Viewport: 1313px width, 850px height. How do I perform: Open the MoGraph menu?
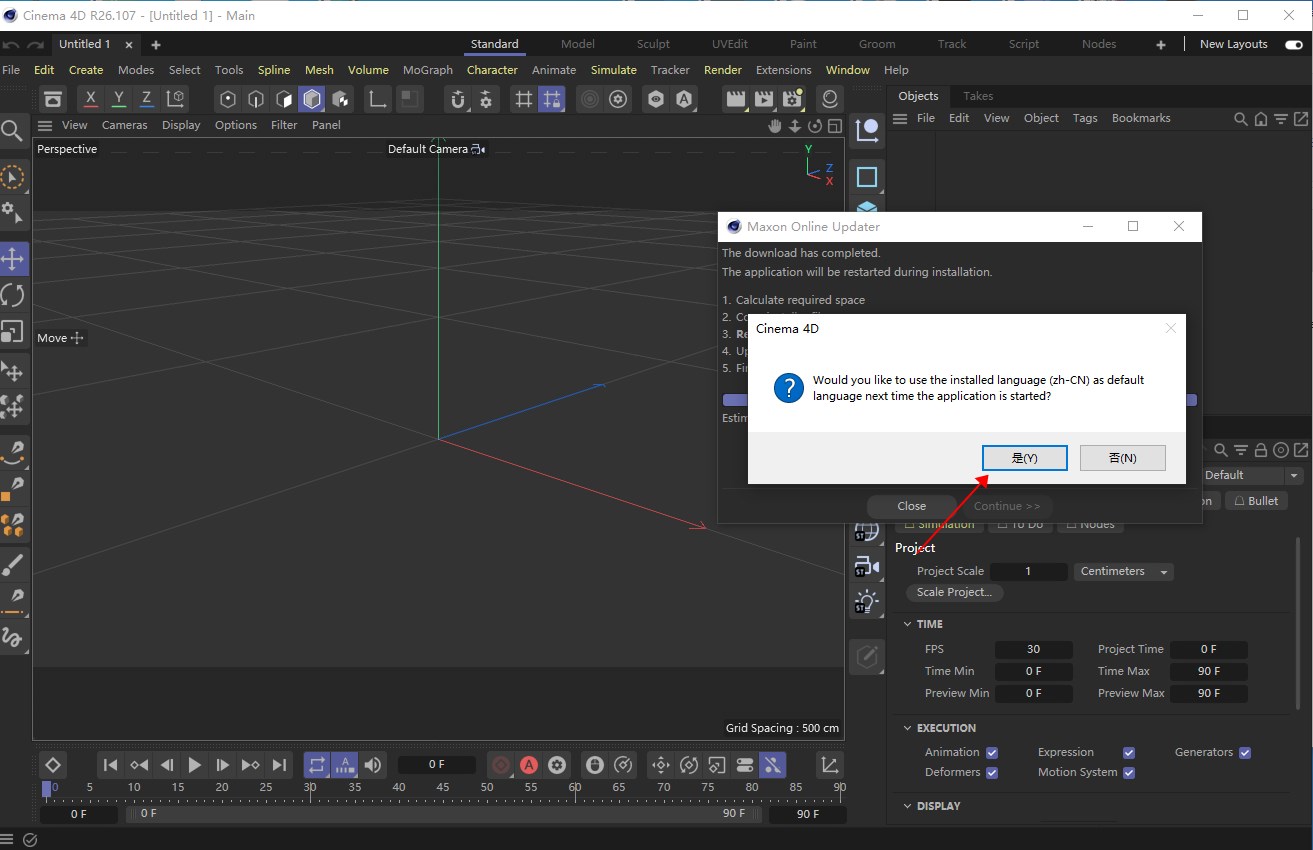427,70
